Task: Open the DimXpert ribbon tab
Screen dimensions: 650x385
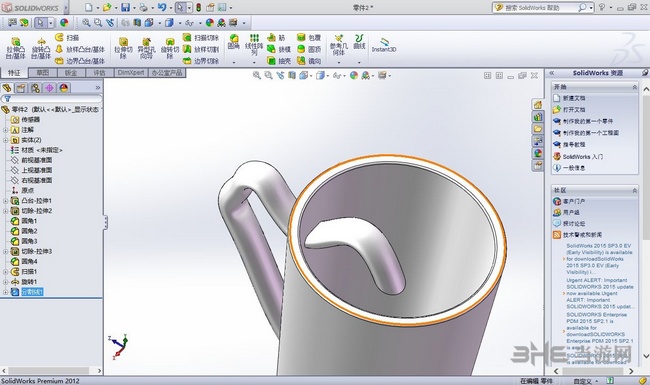Action: [x=131, y=73]
